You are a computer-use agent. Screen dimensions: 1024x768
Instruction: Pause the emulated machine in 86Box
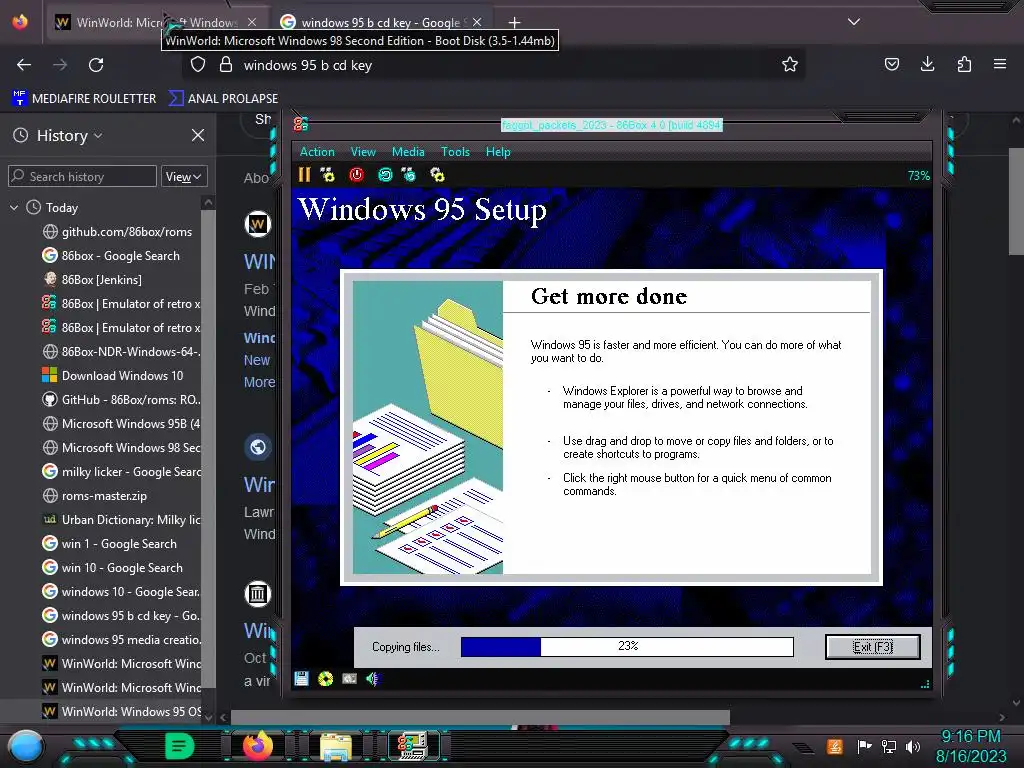(x=304, y=174)
